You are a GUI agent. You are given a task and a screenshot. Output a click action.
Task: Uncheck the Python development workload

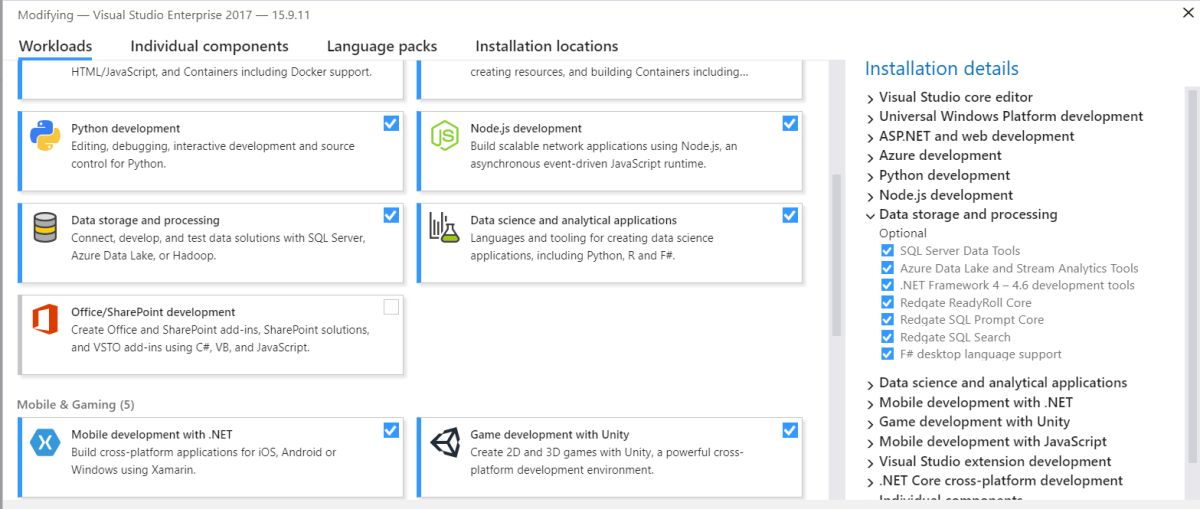(x=391, y=123)
